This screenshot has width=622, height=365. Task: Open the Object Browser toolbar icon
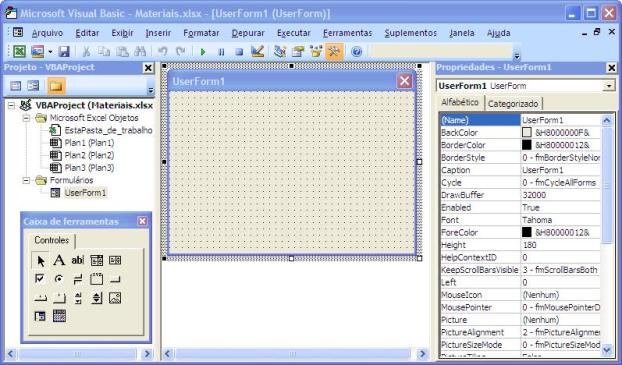(316, 51)
